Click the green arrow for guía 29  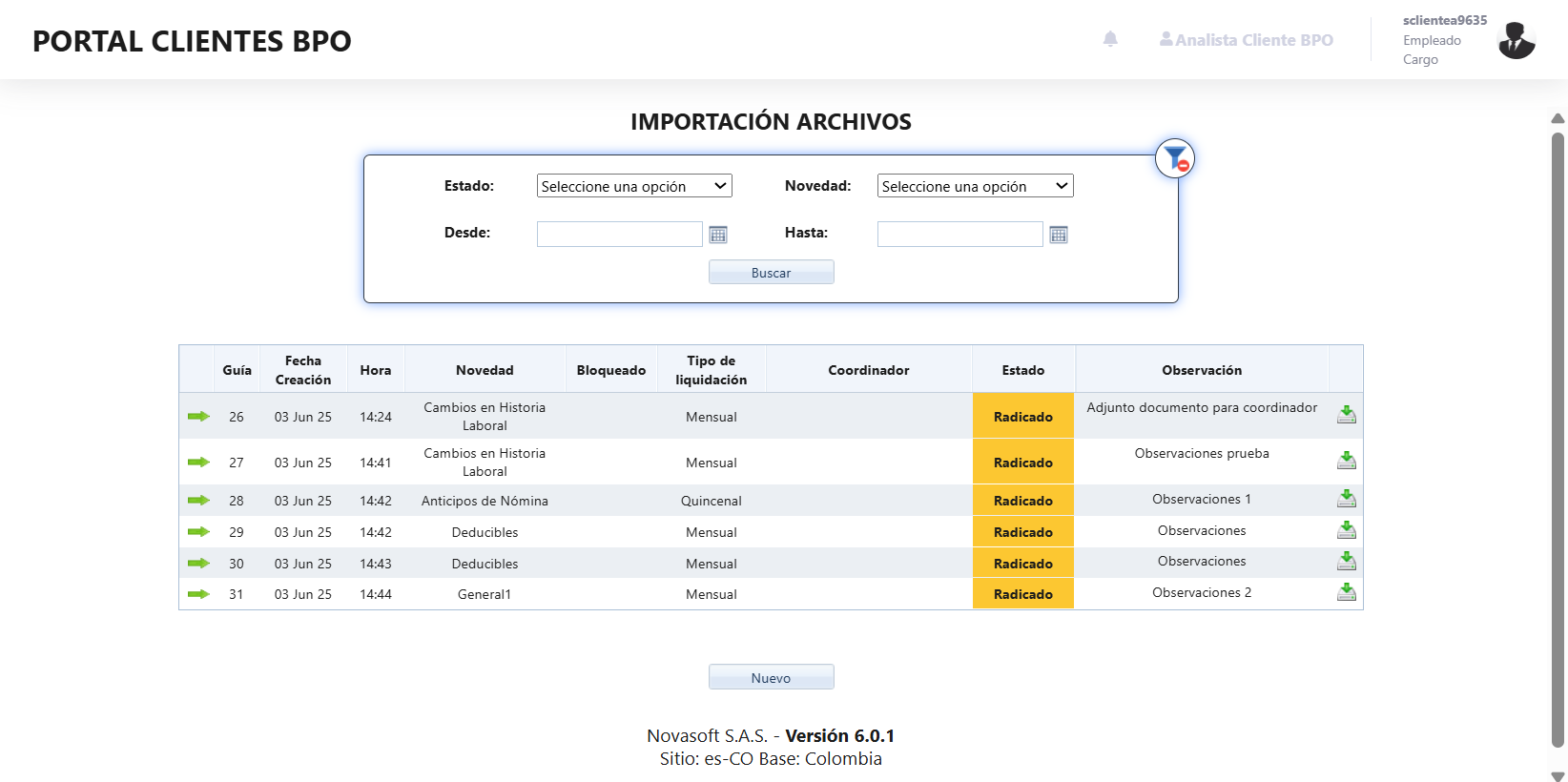198,532
